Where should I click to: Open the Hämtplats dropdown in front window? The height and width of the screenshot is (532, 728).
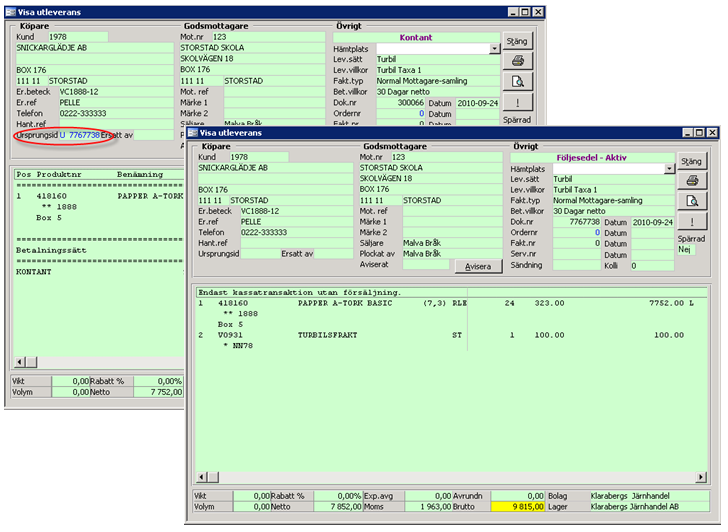pos(669,169)
